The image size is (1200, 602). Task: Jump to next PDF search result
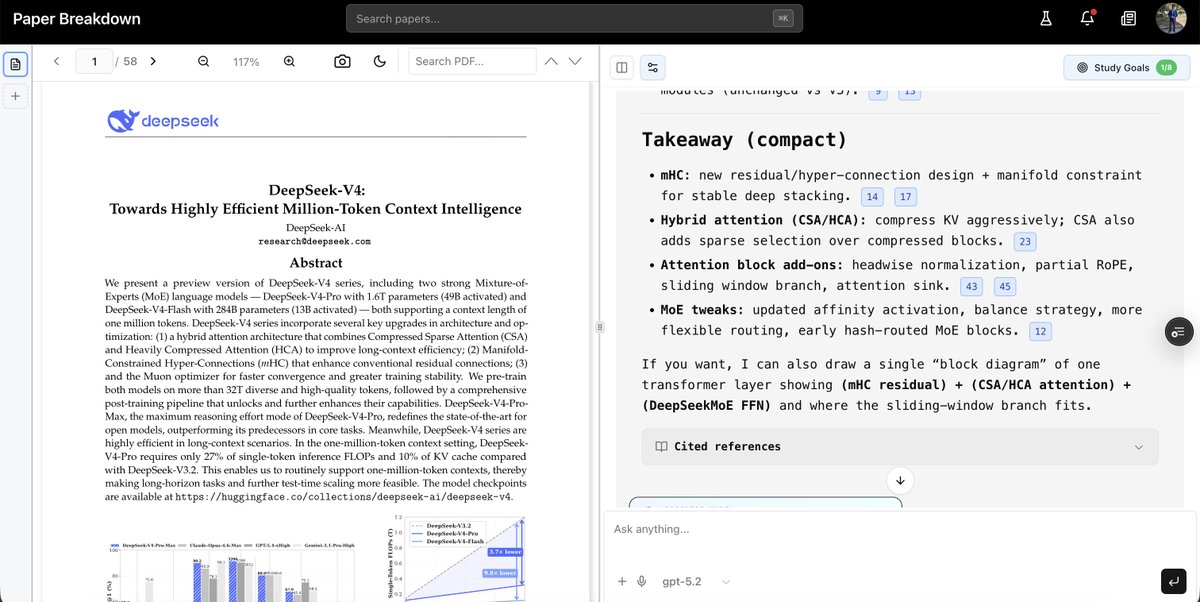(575, 61)
